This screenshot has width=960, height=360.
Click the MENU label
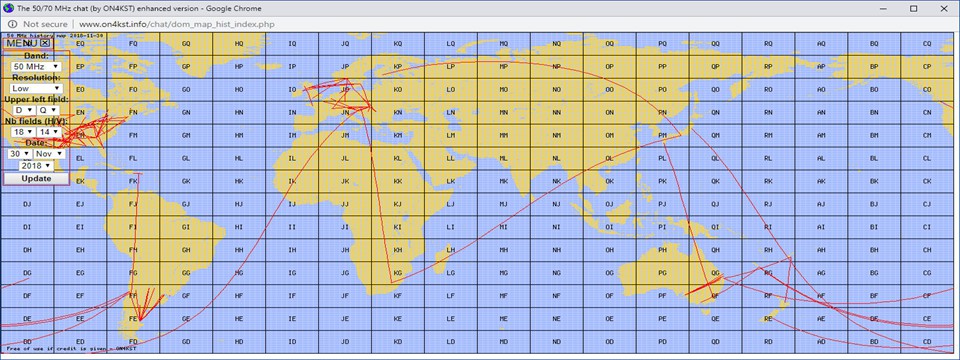(x=22, y=43)
